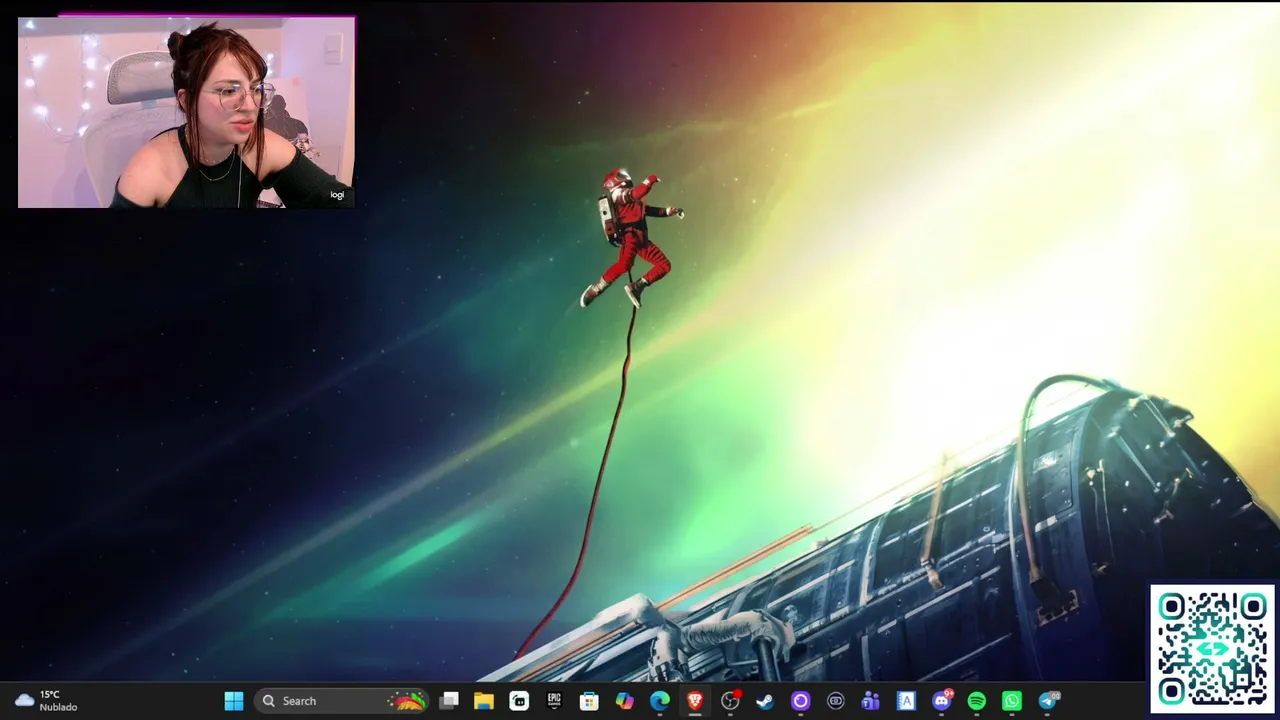
Task: Open Microsoft Teams from the taskbar
Action: pyautogui.click(x=871, y=701)
